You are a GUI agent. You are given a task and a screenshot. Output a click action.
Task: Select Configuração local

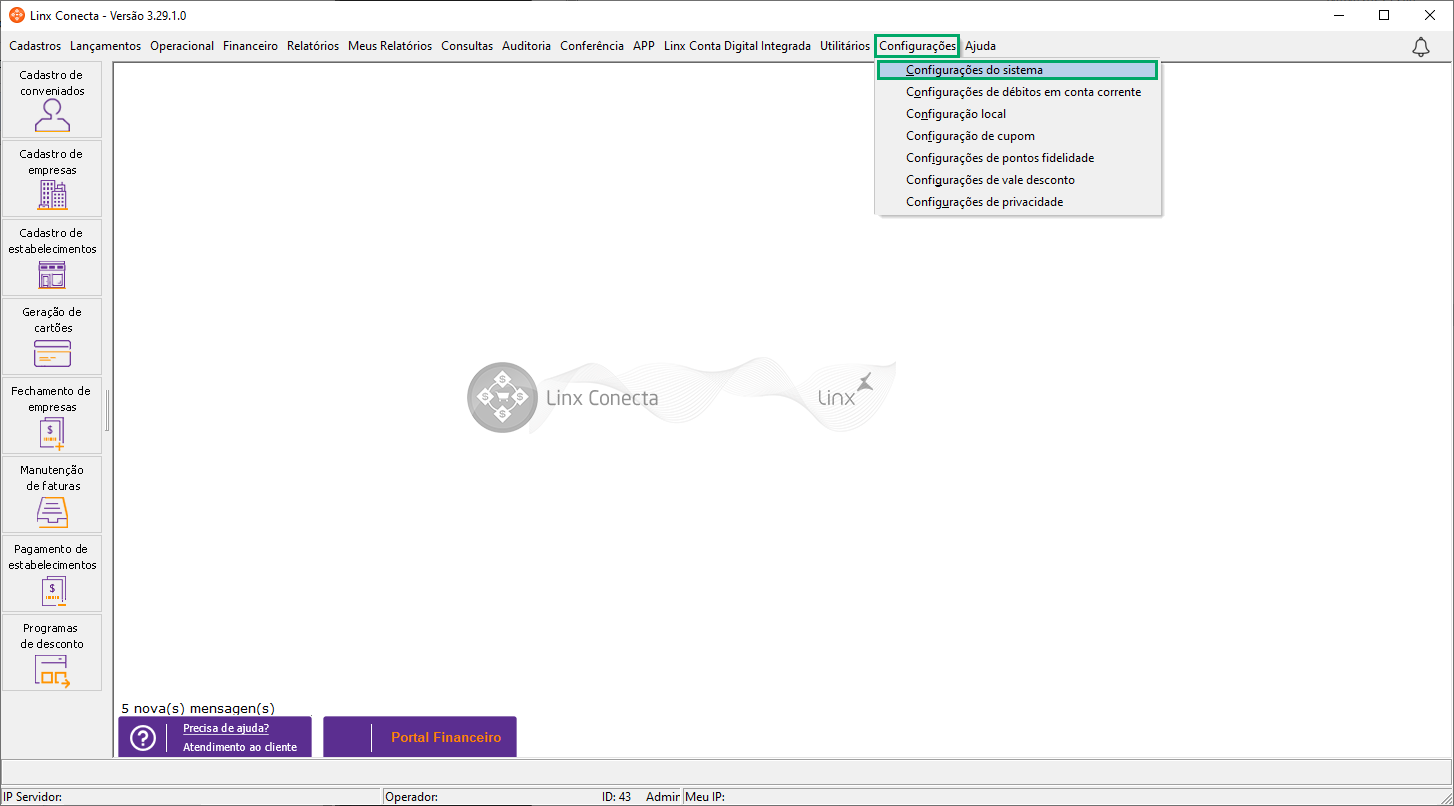pos(1017,114)
